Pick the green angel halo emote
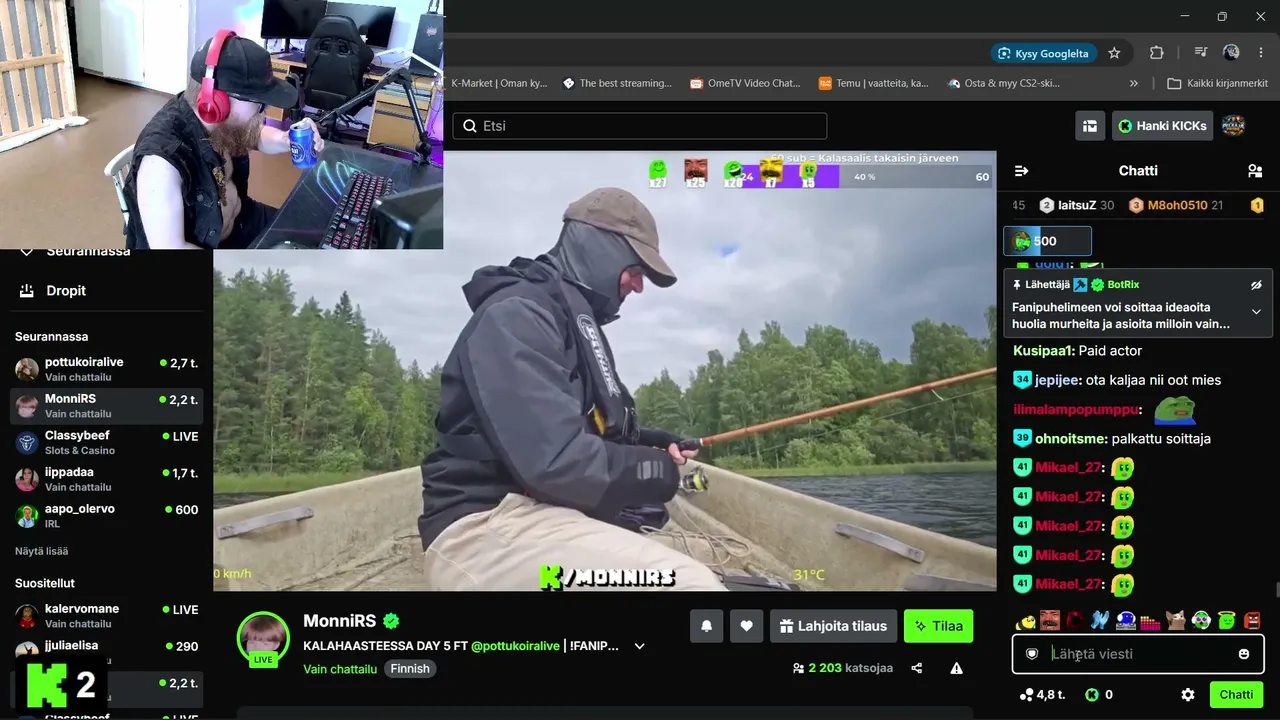 coord(1227,620)
